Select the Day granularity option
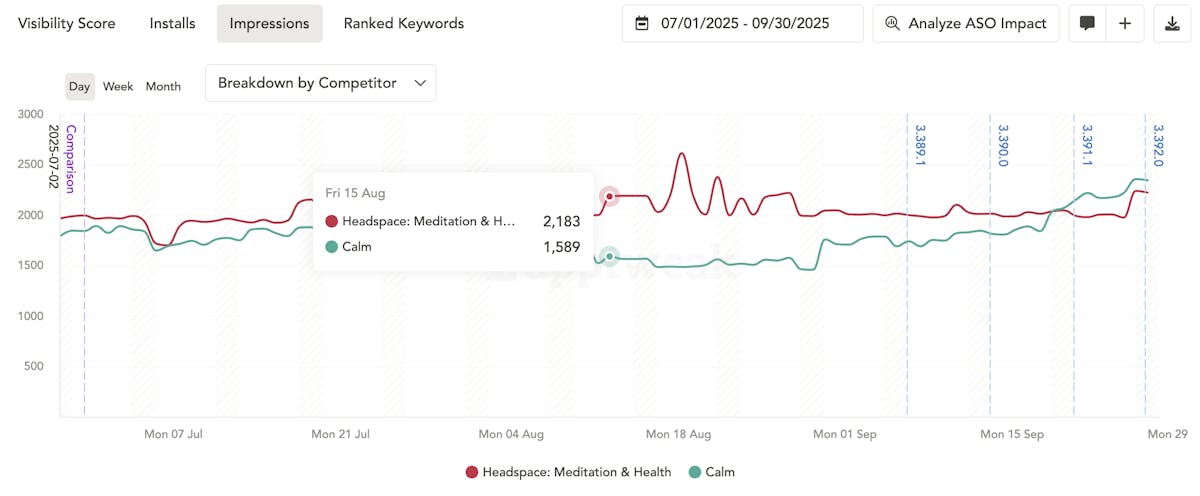 click(80, 86)
